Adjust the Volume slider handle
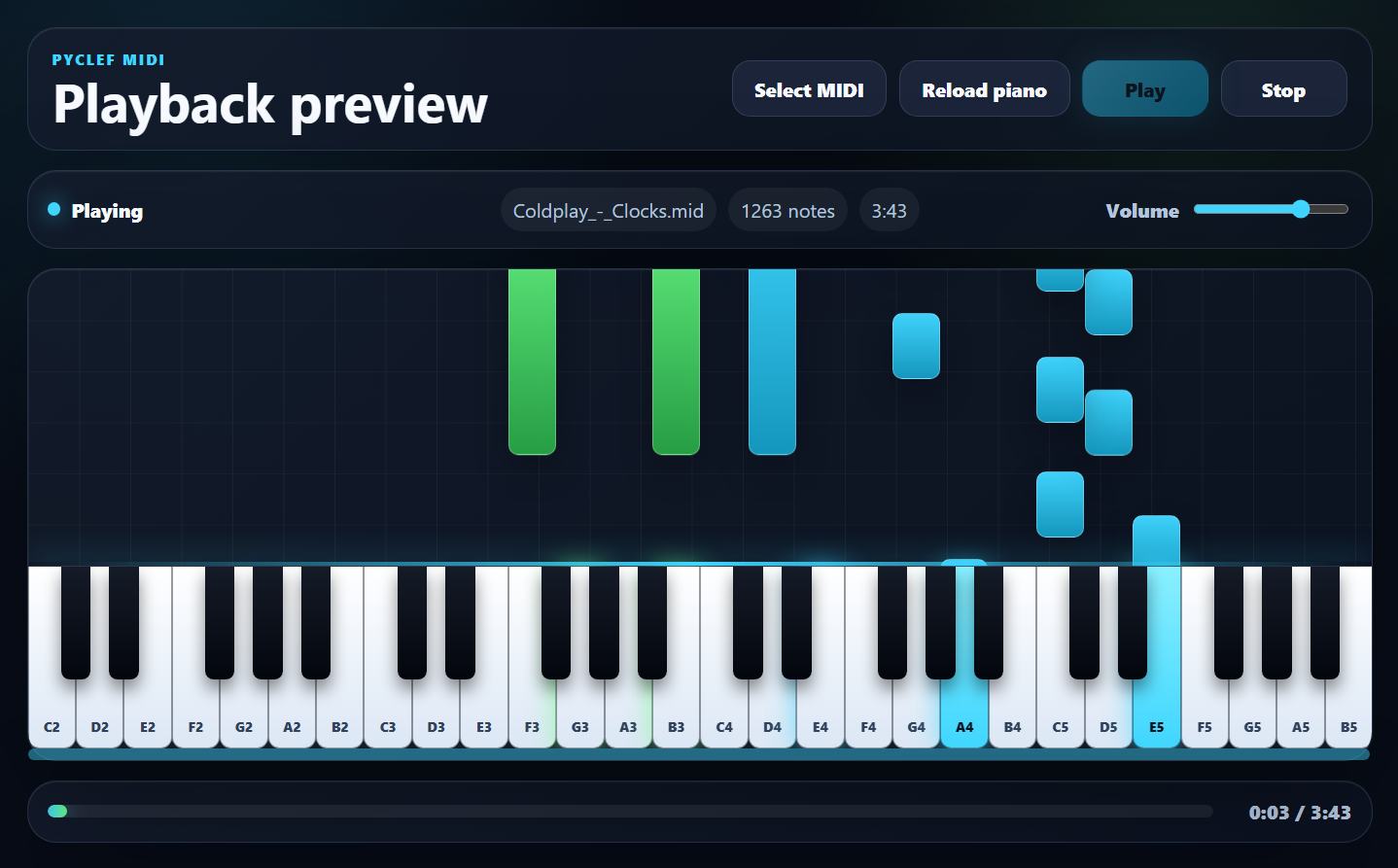This screenshot has height=868, width=1398. [x=1301, y=209]
